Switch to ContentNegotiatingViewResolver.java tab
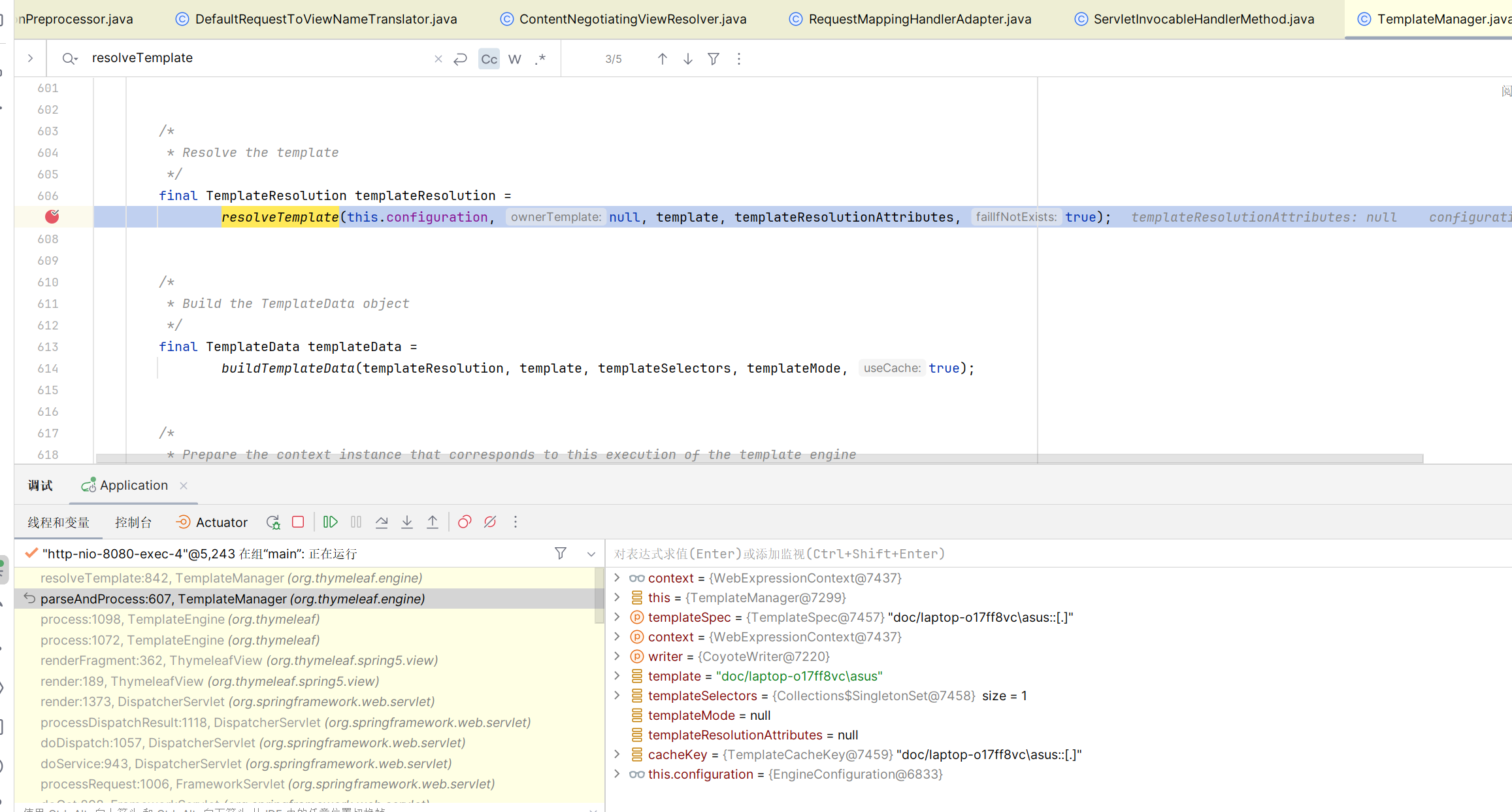This screenshot has width=1512, height=812. [623, 19]
